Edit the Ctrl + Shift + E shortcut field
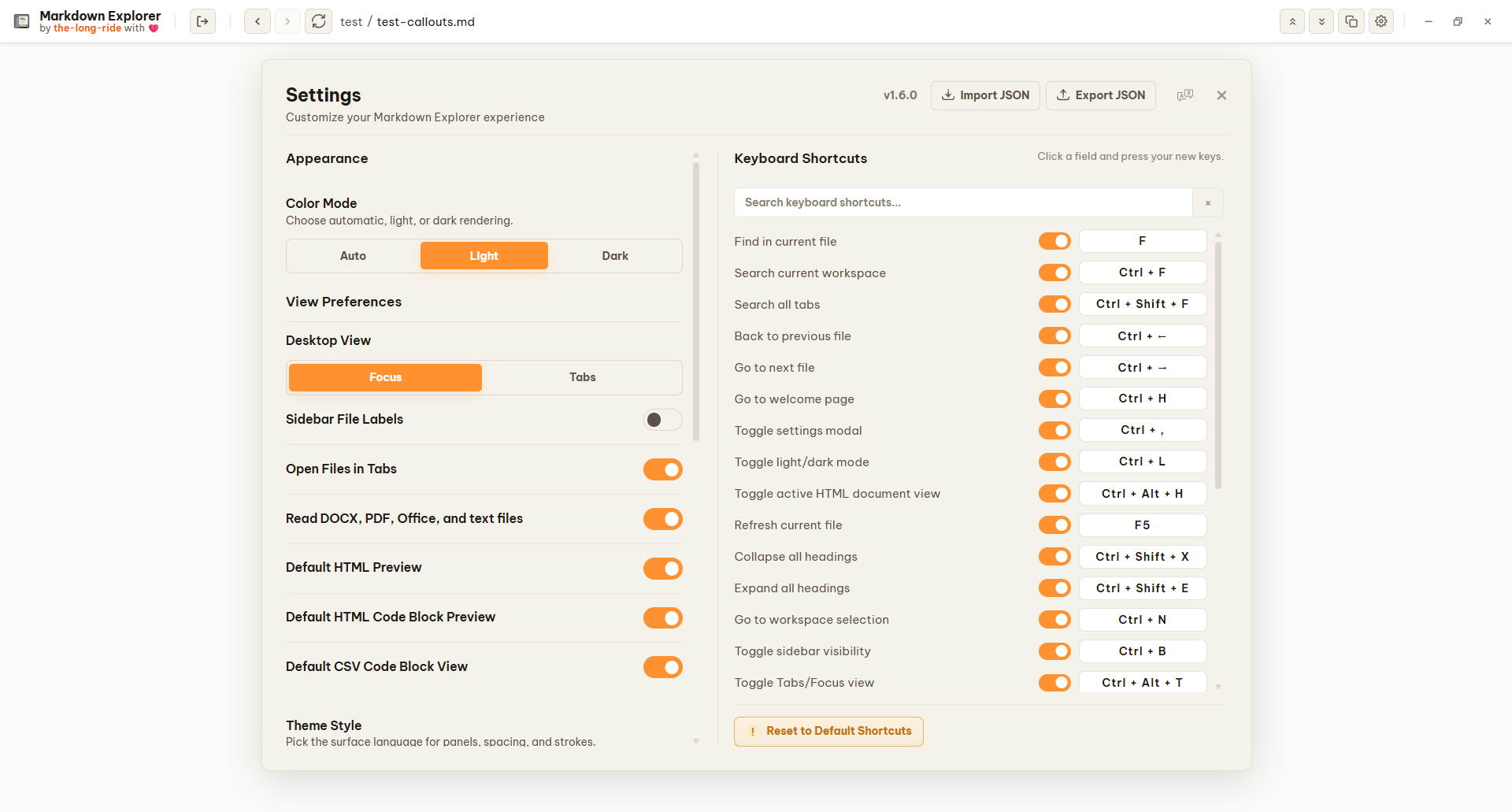Image resolution: width=1512 pixels, height=812 pixels. pyautogui.click(x=1143, y=588)
